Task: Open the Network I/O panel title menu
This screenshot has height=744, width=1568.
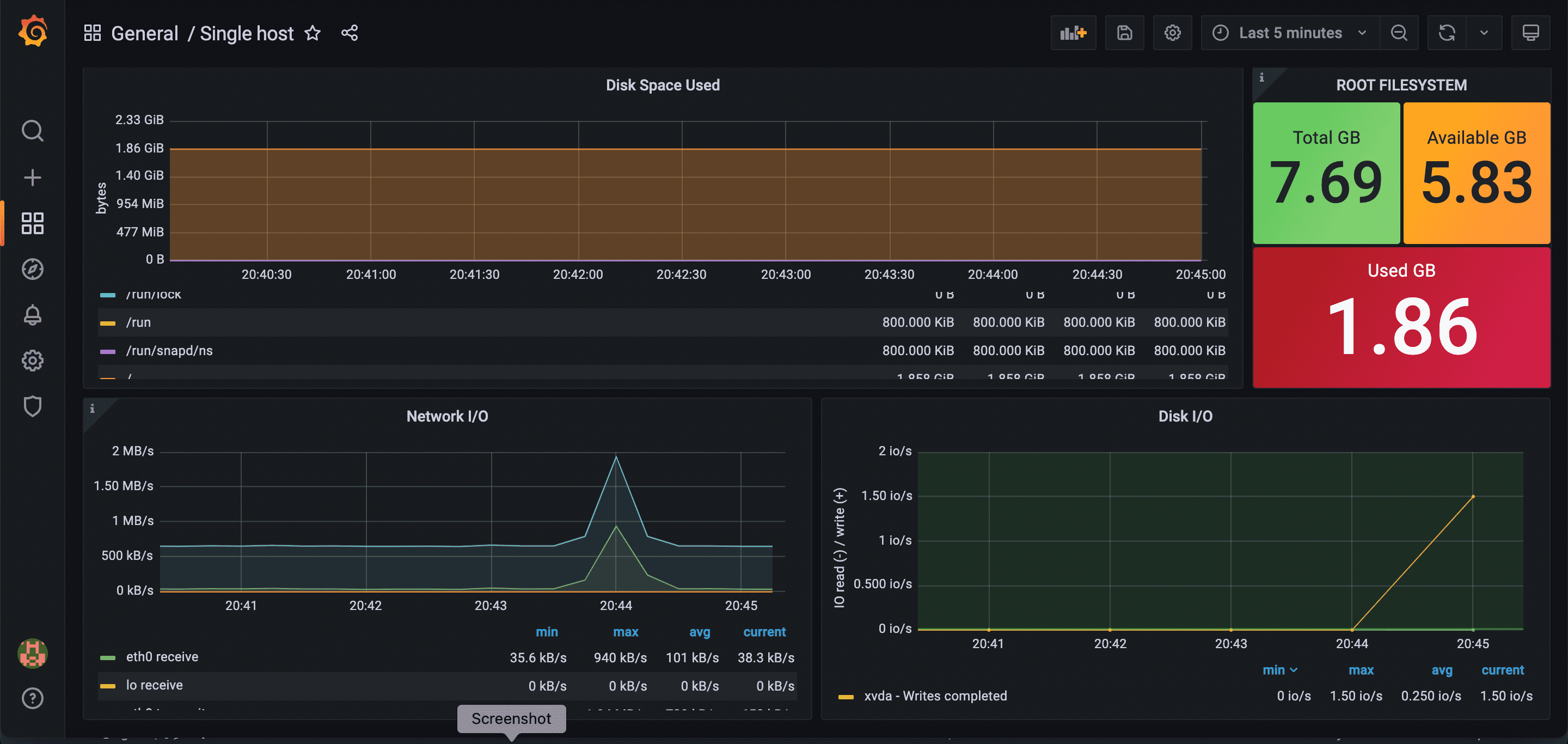Action: coord(447,417)
